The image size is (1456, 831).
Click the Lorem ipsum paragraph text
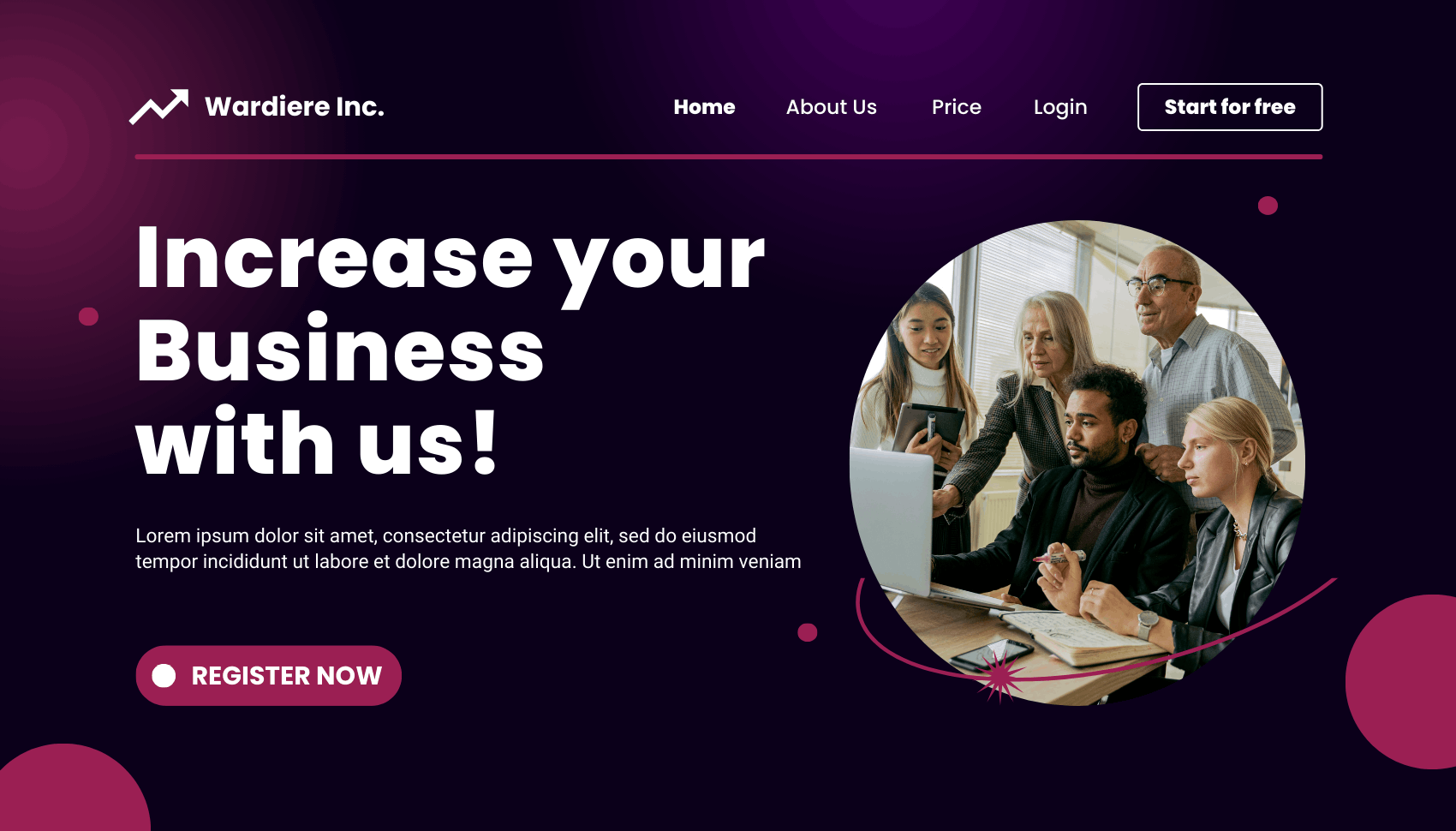(468, 548)
